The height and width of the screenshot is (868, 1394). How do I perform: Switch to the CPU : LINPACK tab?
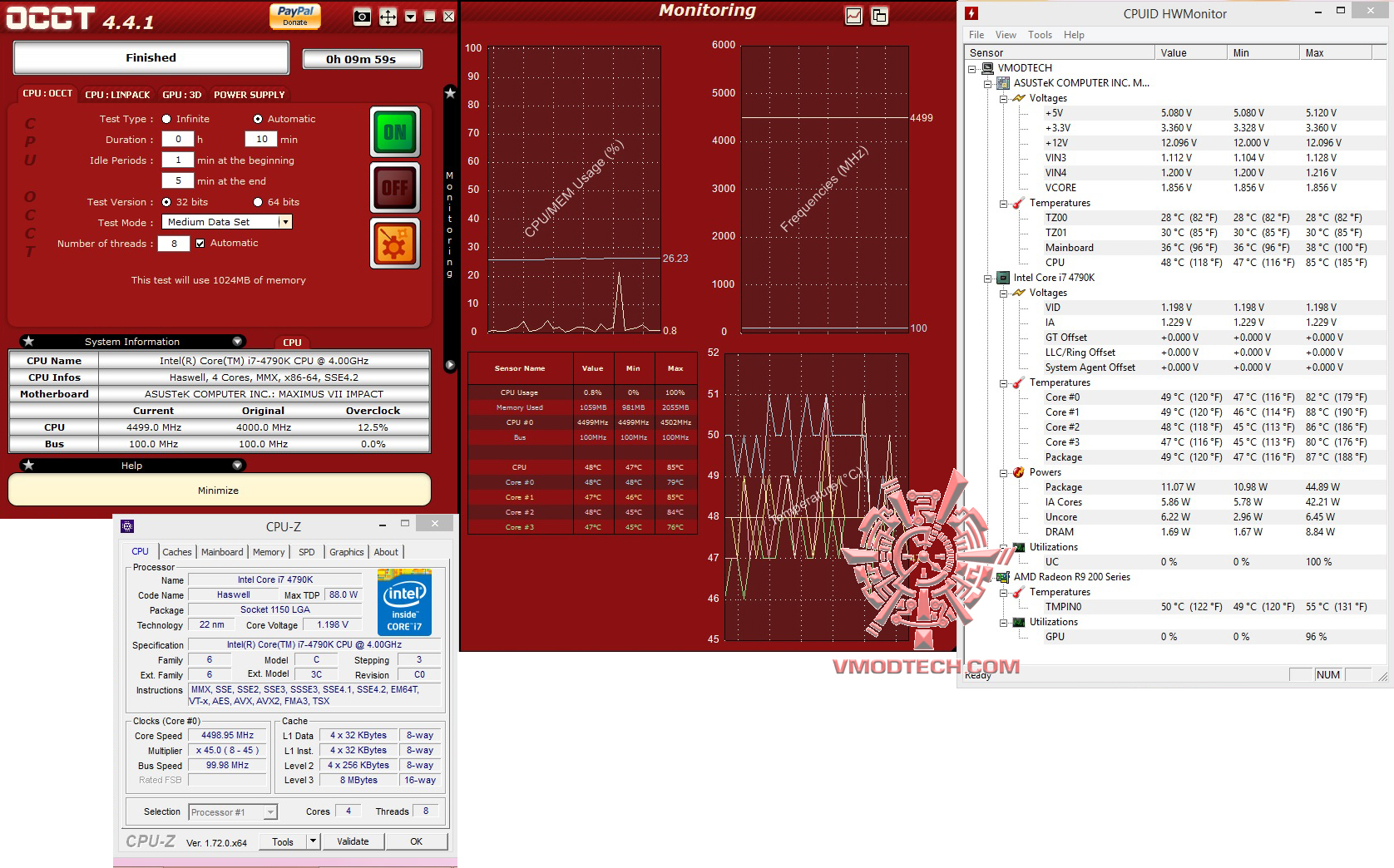[x=117, y=95]
